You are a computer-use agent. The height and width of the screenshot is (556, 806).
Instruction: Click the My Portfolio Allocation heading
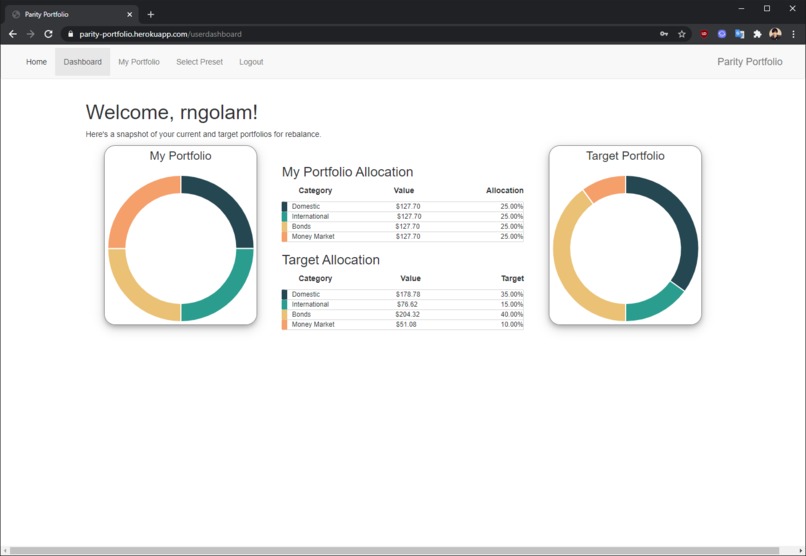click(x=347, y=172)
